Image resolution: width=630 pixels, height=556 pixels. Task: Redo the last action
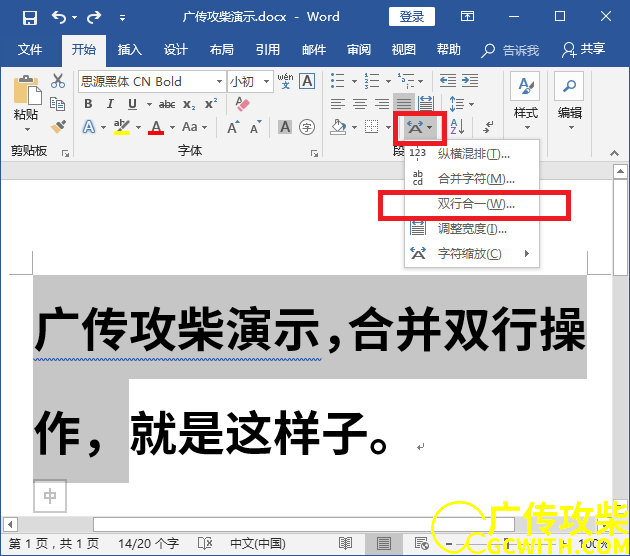tap(94, 17)
